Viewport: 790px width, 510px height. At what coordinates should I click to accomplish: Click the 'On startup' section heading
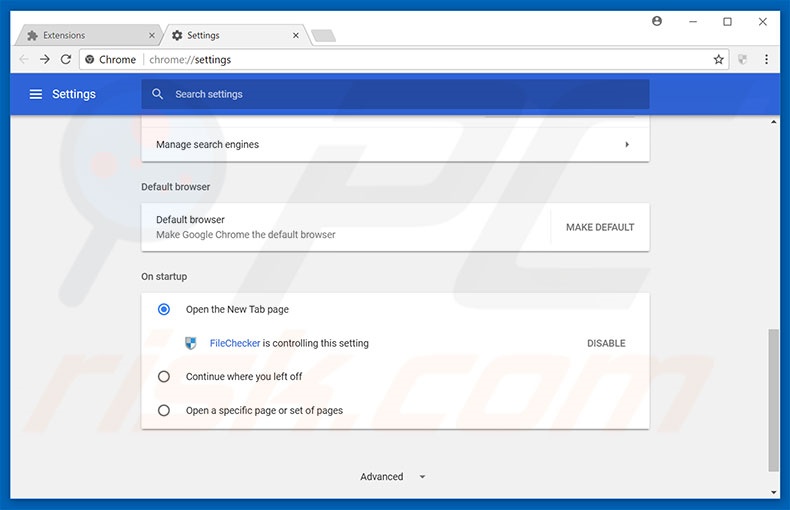click(x=164, y=277)
